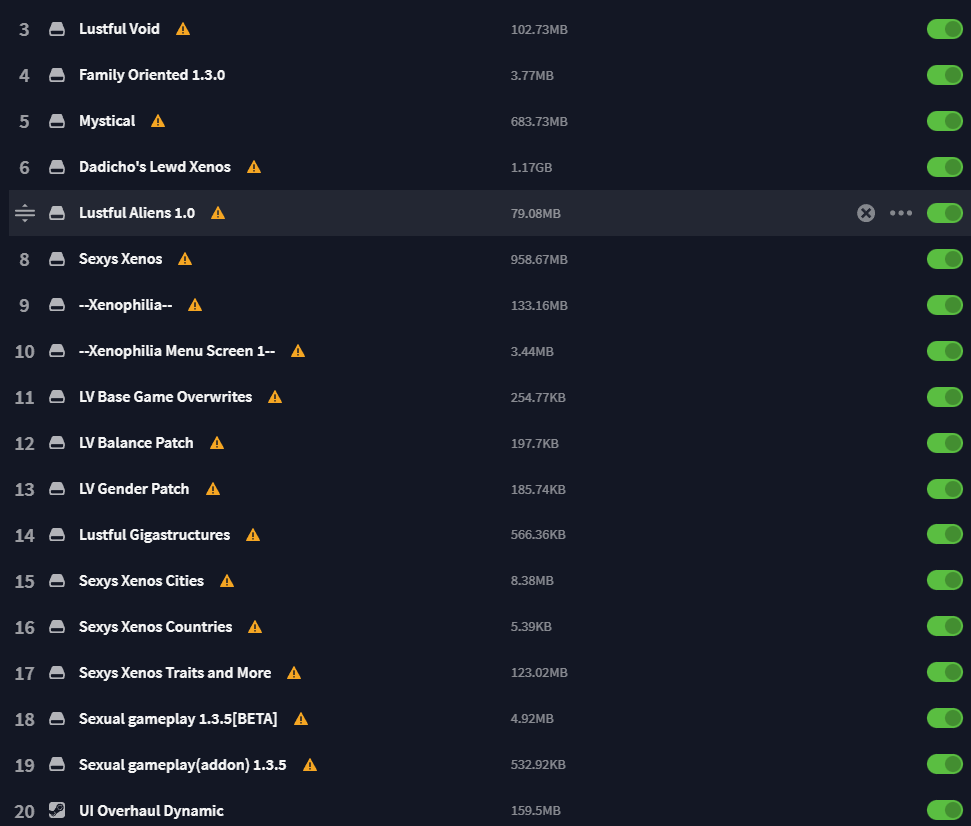Click the drag handle icon on Lustful Aliens row
The width and height of the screenshot is (971, 826).
pyautogui.click(x=25, y=213)
